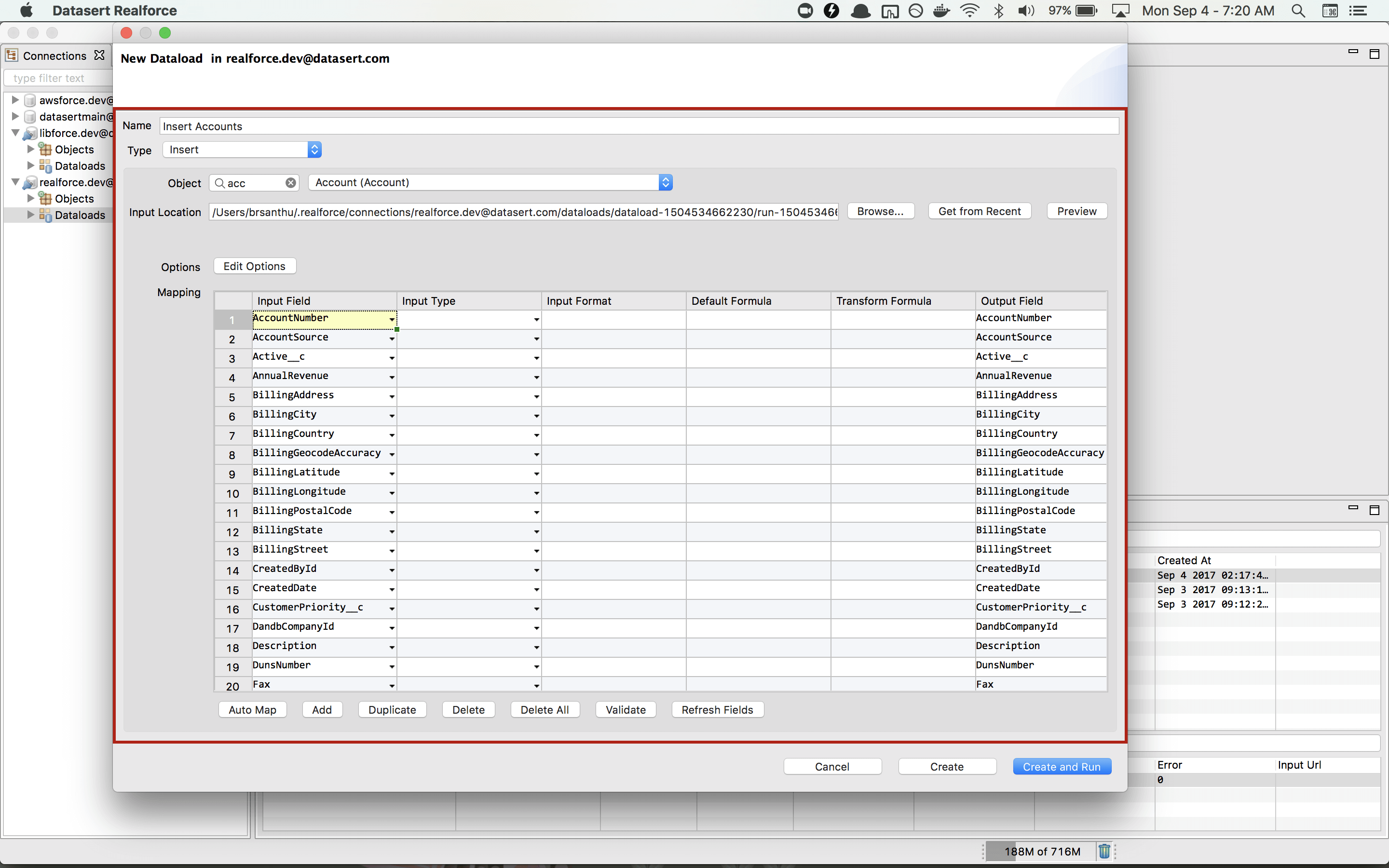Click the Connections view icon
Image resolution: width=1389 pixels, height=868 pixels.
tap(12, 55)
